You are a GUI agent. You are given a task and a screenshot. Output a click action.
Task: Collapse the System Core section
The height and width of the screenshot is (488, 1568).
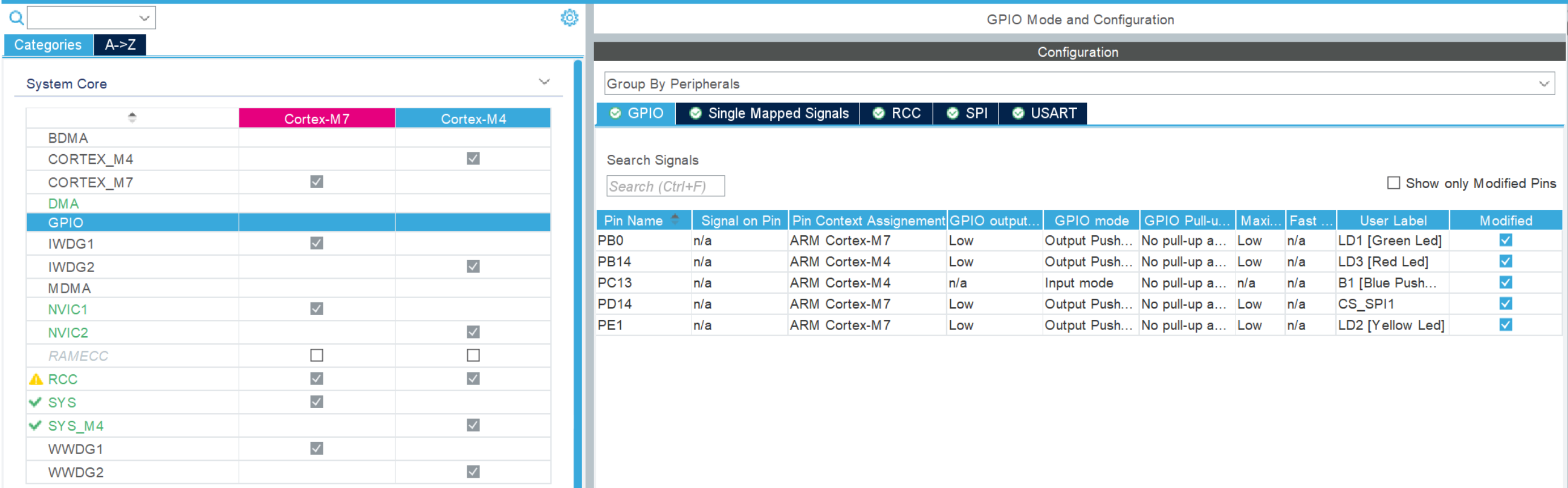(544, 82)
